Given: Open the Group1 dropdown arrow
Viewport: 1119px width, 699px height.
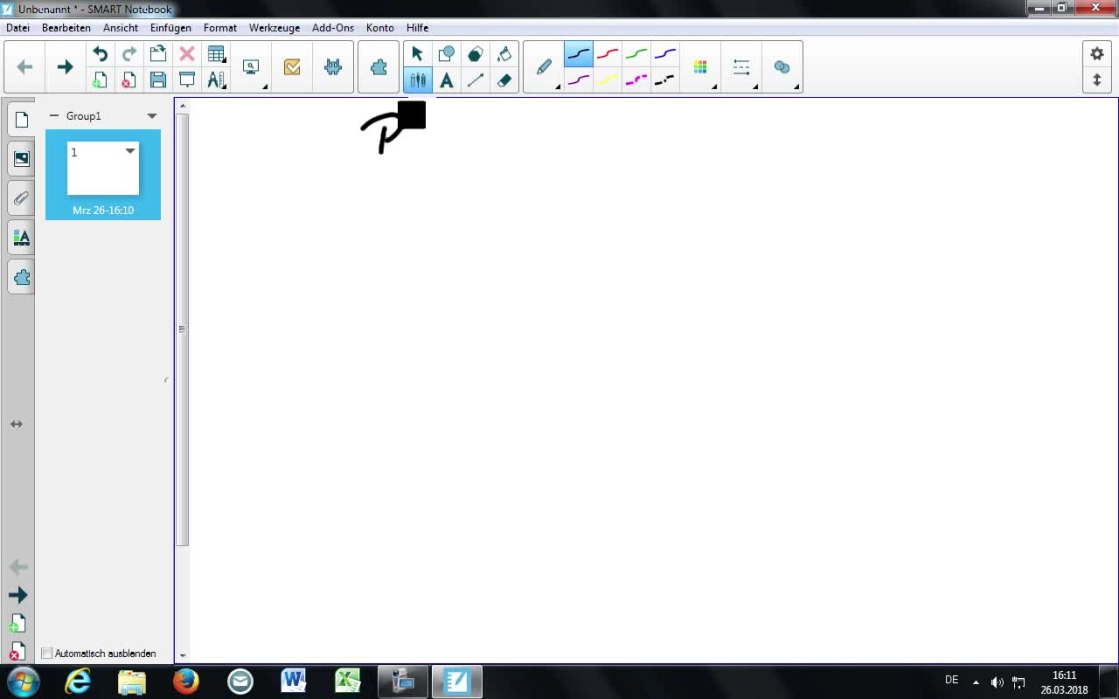Looking at the screenshot, I should click(152, 116).
